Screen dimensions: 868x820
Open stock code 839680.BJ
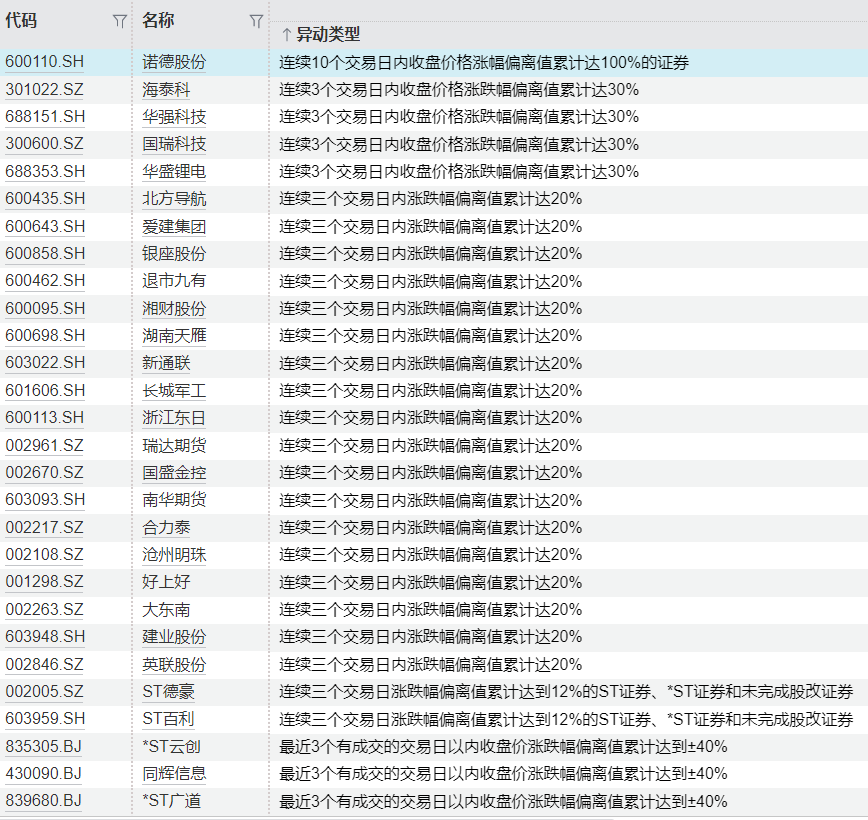[43, 801]
